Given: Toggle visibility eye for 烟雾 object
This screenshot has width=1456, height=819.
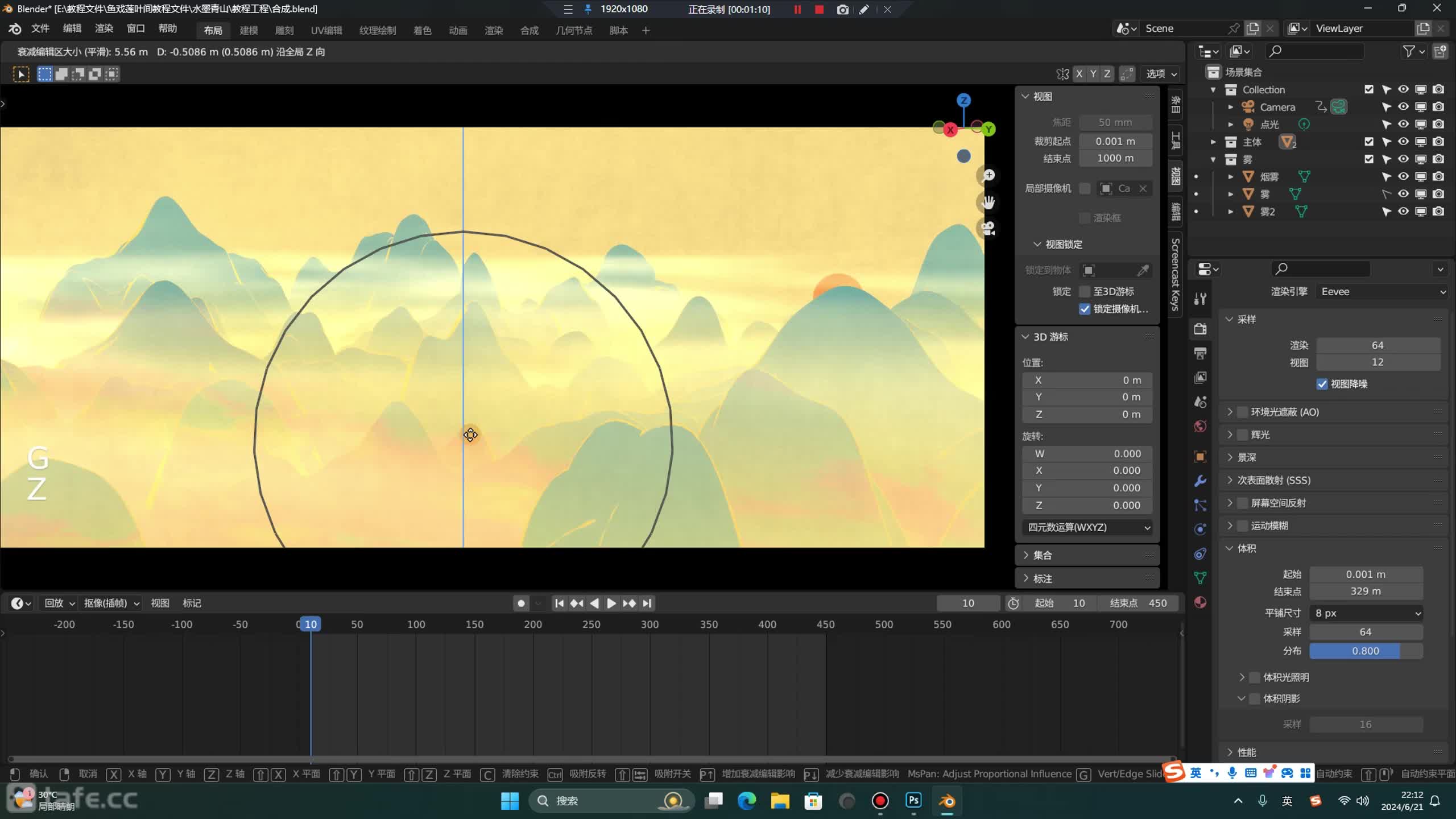Looking at the screenshot, I should coord(1403,176).
